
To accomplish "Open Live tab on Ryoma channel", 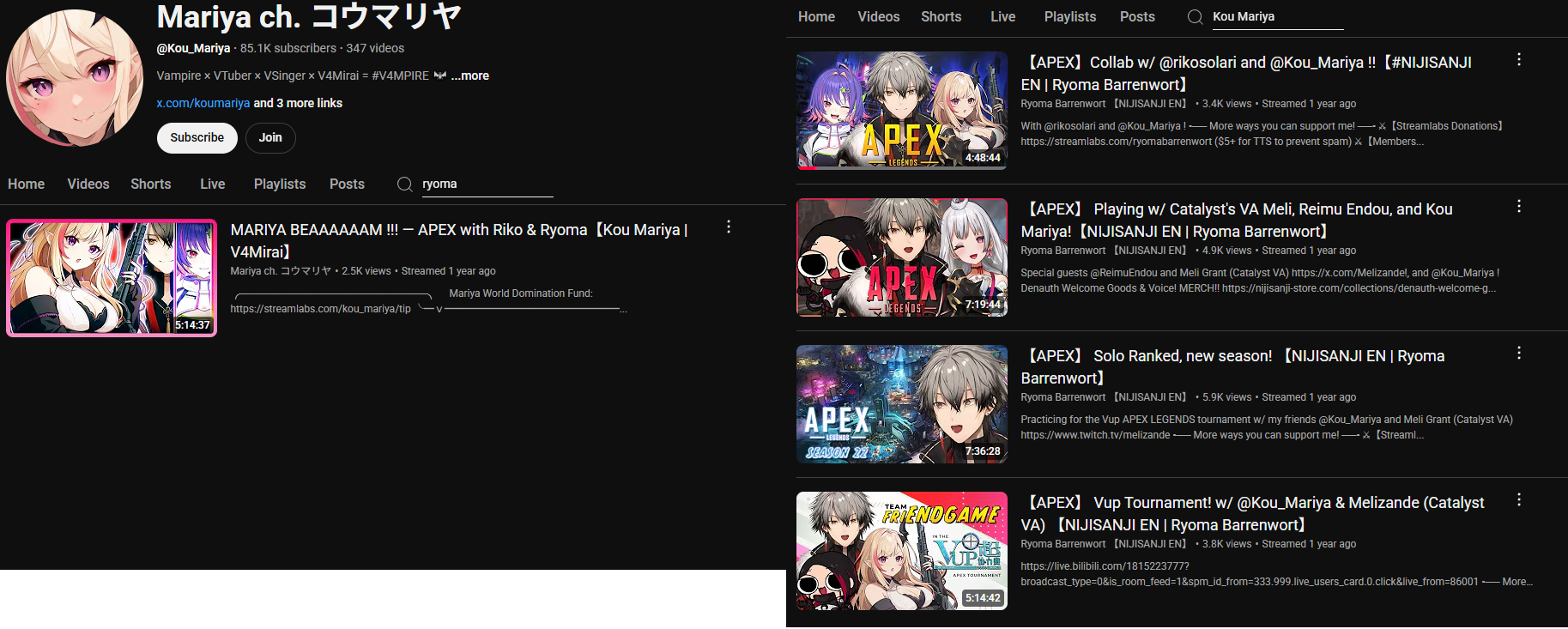I will point(1003,16).
